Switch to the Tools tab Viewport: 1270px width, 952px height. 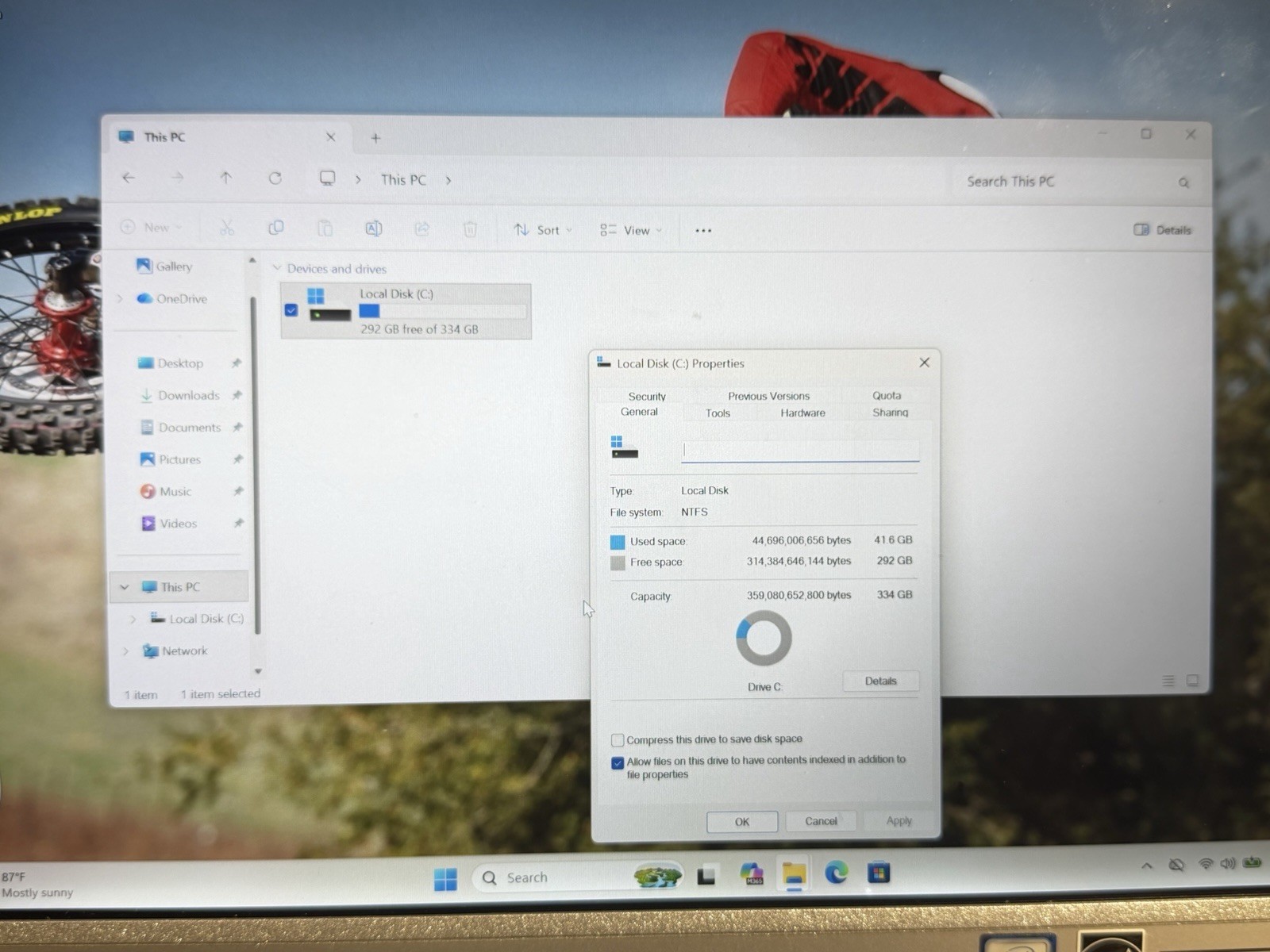(x=718, y=413)
